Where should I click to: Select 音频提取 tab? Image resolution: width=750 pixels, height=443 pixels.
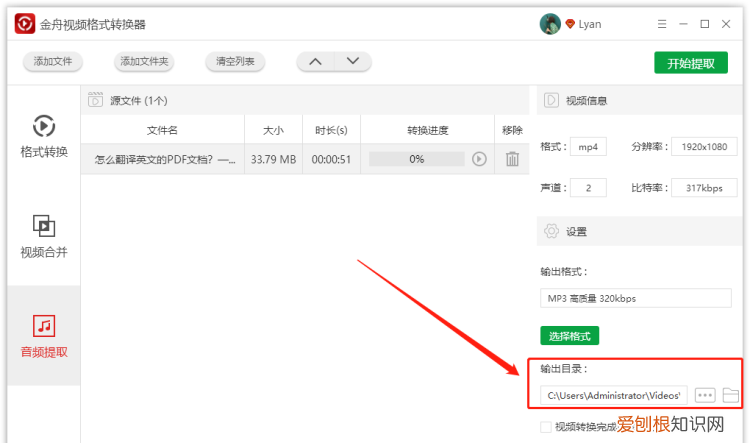coord(44,336)
